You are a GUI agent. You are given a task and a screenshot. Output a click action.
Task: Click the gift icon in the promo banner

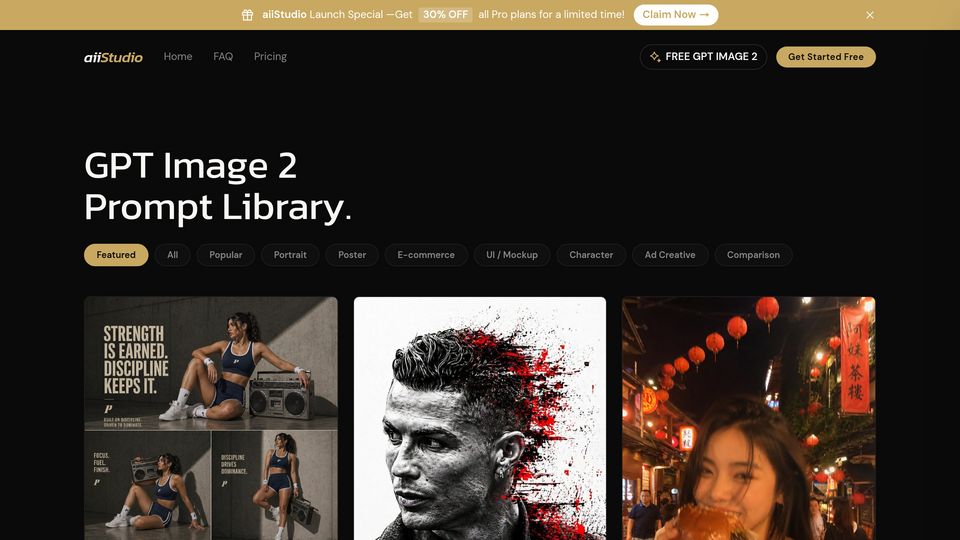tap(247, 15)
